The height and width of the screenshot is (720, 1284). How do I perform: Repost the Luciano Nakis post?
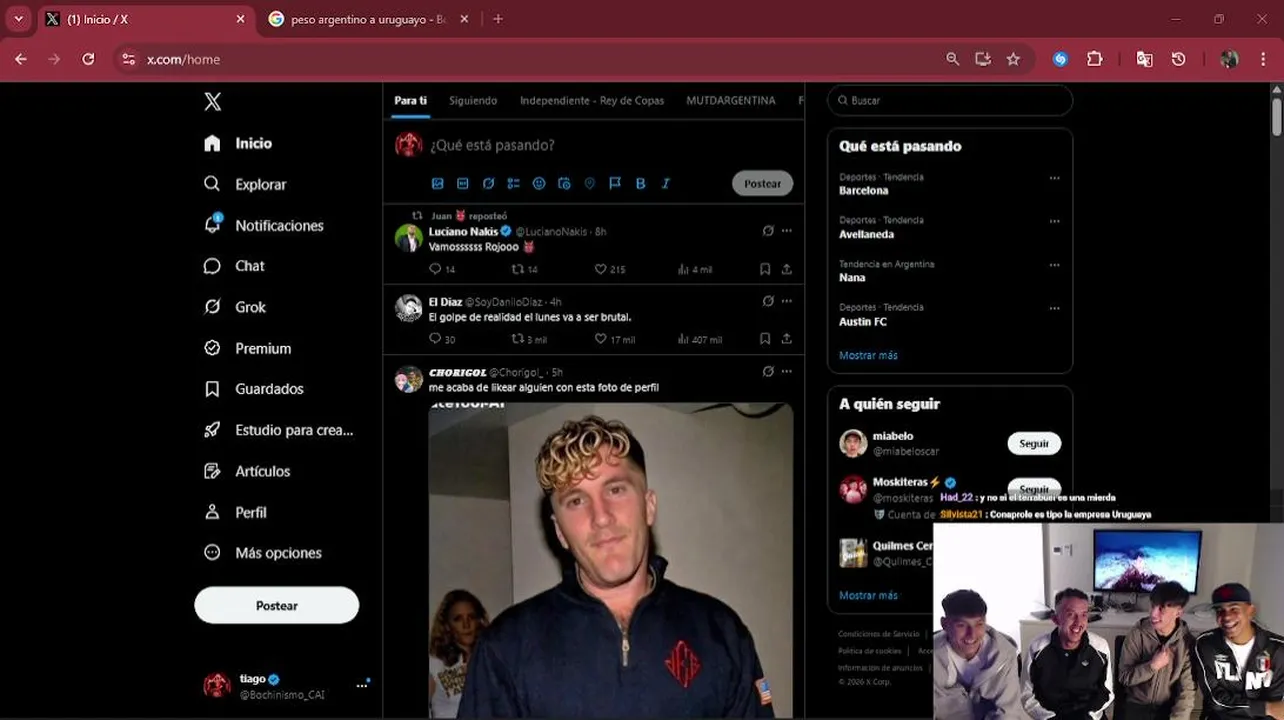(x=517, y=269)
